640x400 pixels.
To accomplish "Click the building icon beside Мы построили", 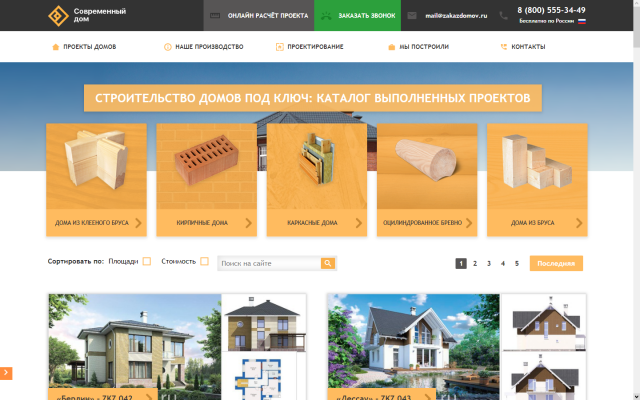I will click(x=391, y=47).
